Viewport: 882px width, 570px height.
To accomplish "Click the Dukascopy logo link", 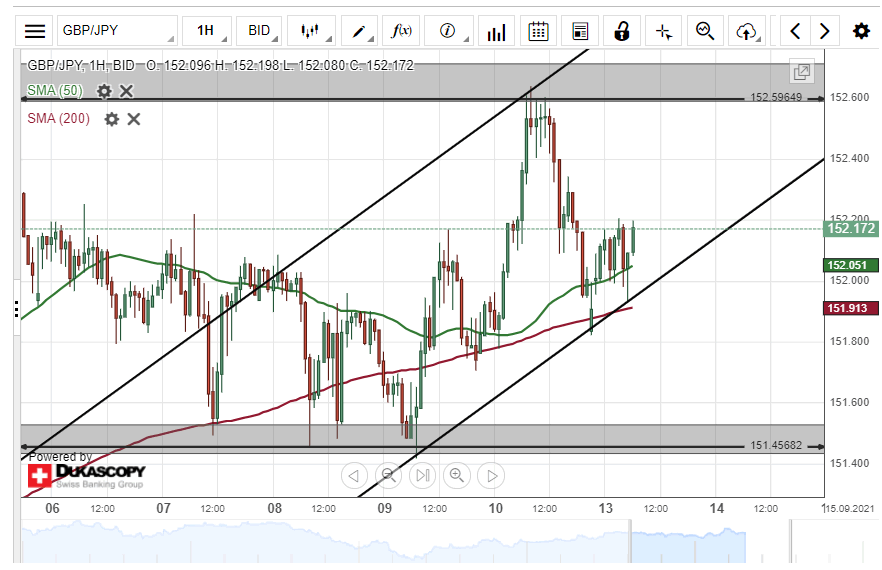I will click(x=87, y=475).
